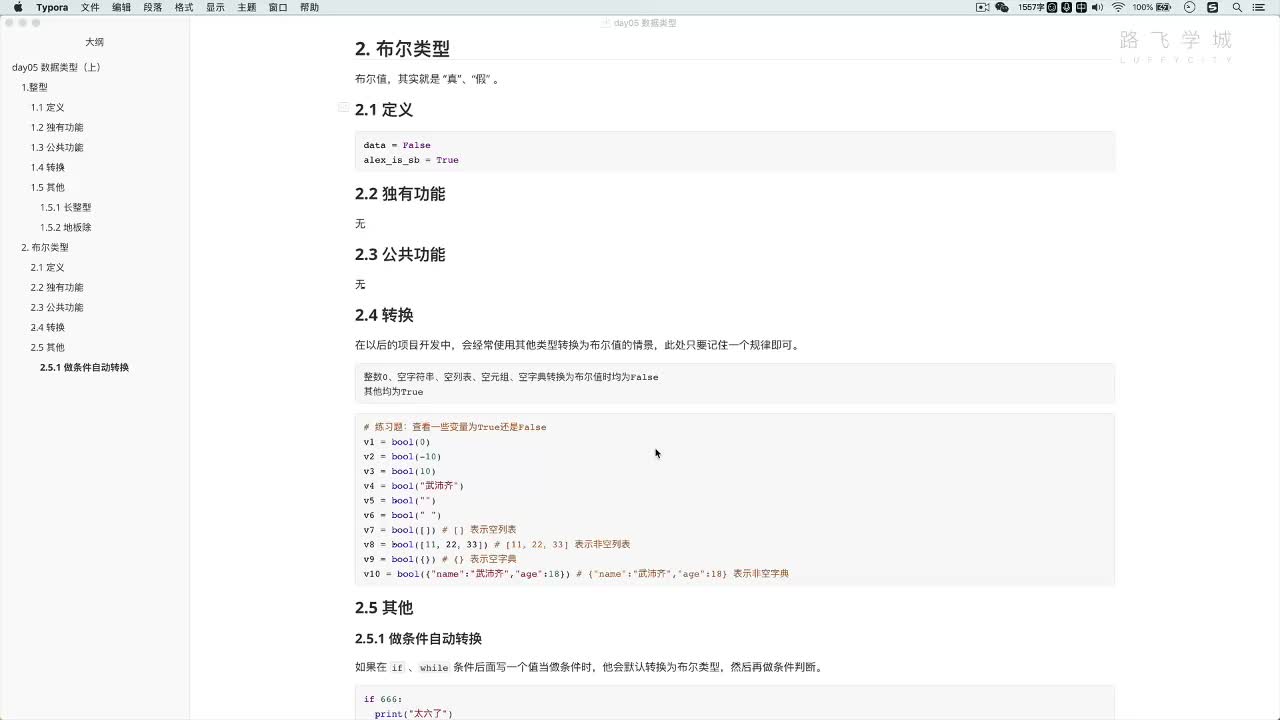Click the code line data = False

tap(397, 145)
